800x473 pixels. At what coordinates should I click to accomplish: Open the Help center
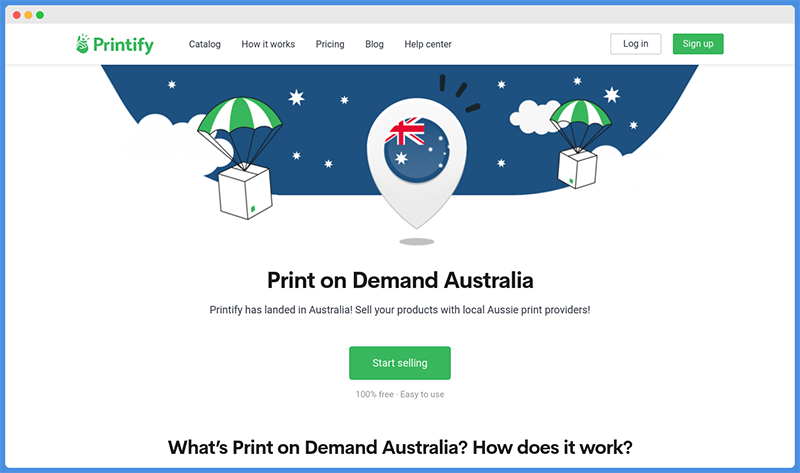(x=428, y=44)
